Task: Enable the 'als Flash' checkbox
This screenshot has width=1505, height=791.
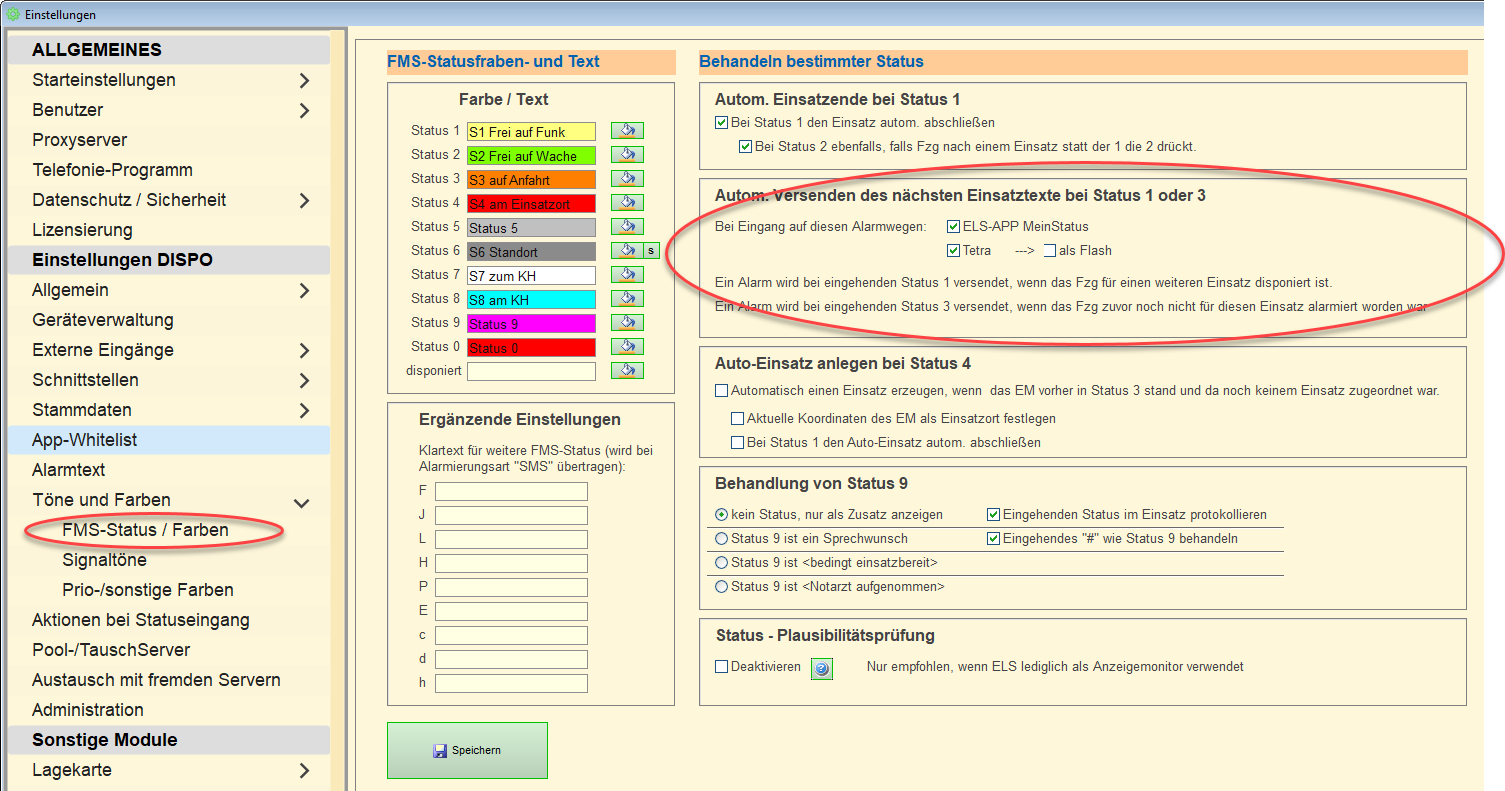Action: (x=1049, y=251)
